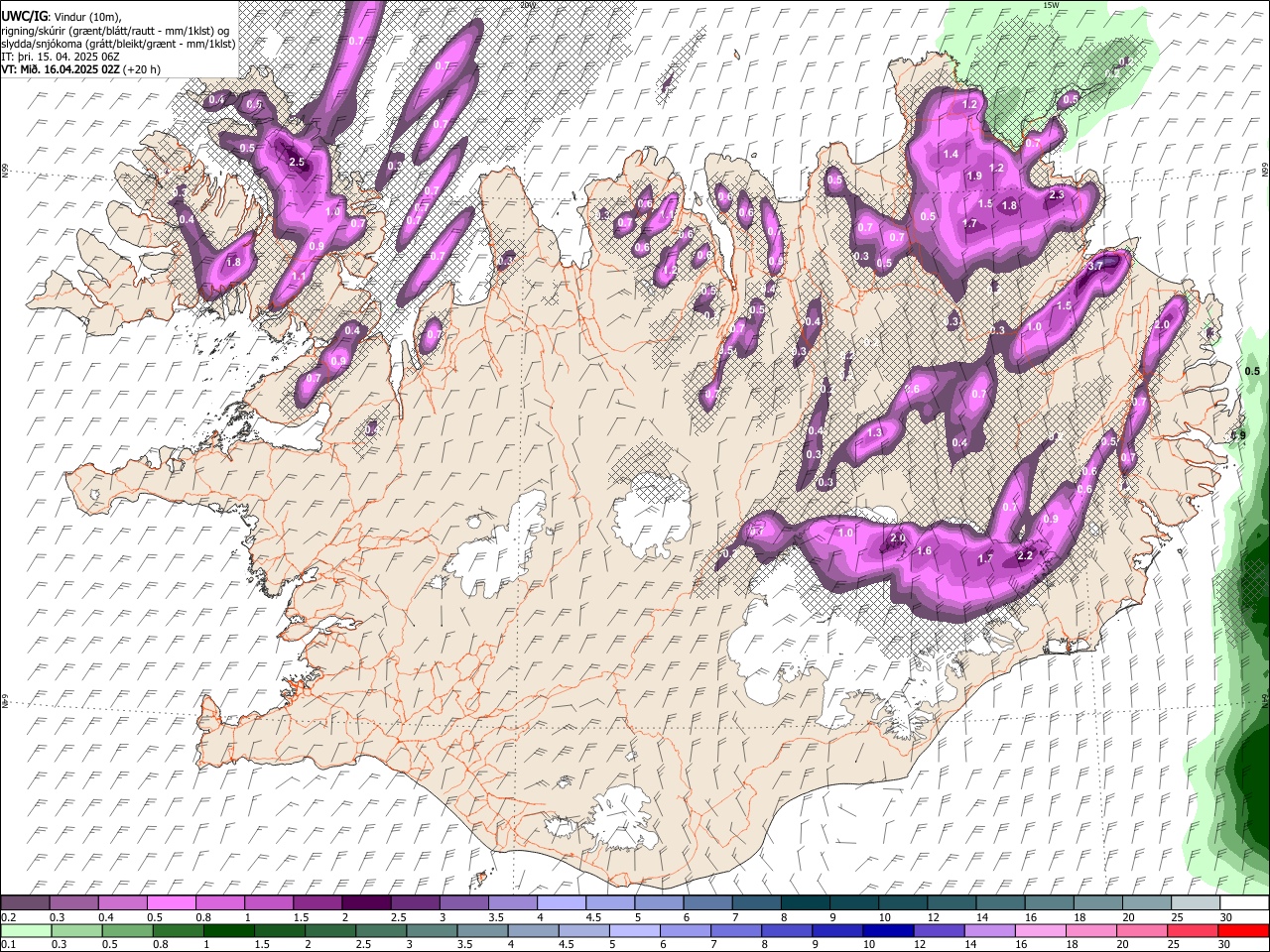The image size is (1270, 952).
Task: Click the 1.4 snowfall value on the map
Action: click(952, 154)
